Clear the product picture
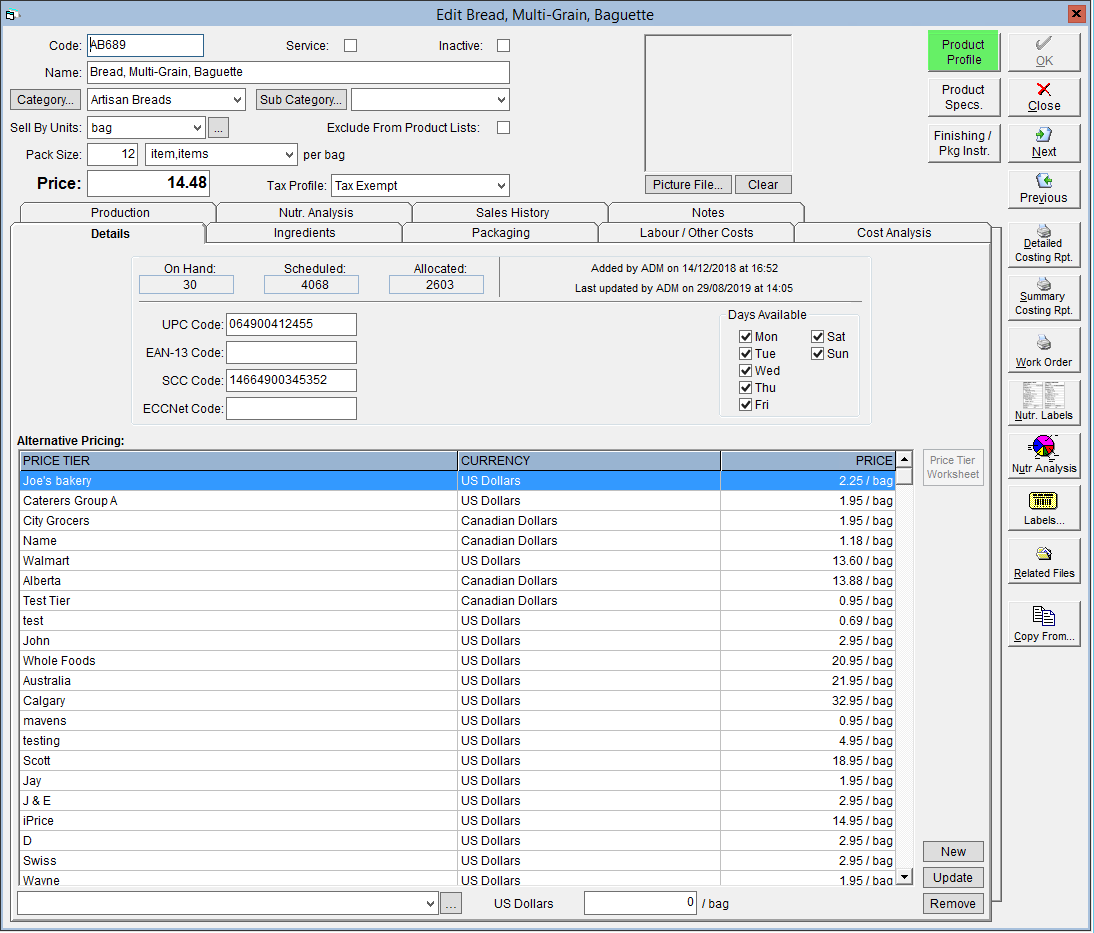 pos(763,185)
